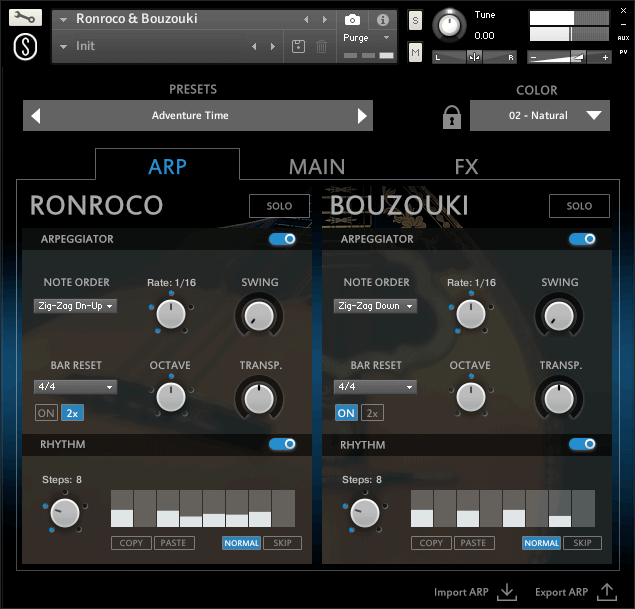Enable Ronroco Bar Reset ON button
The height and width of the screenshot is (609, 635).
click(x=46, y=413)
